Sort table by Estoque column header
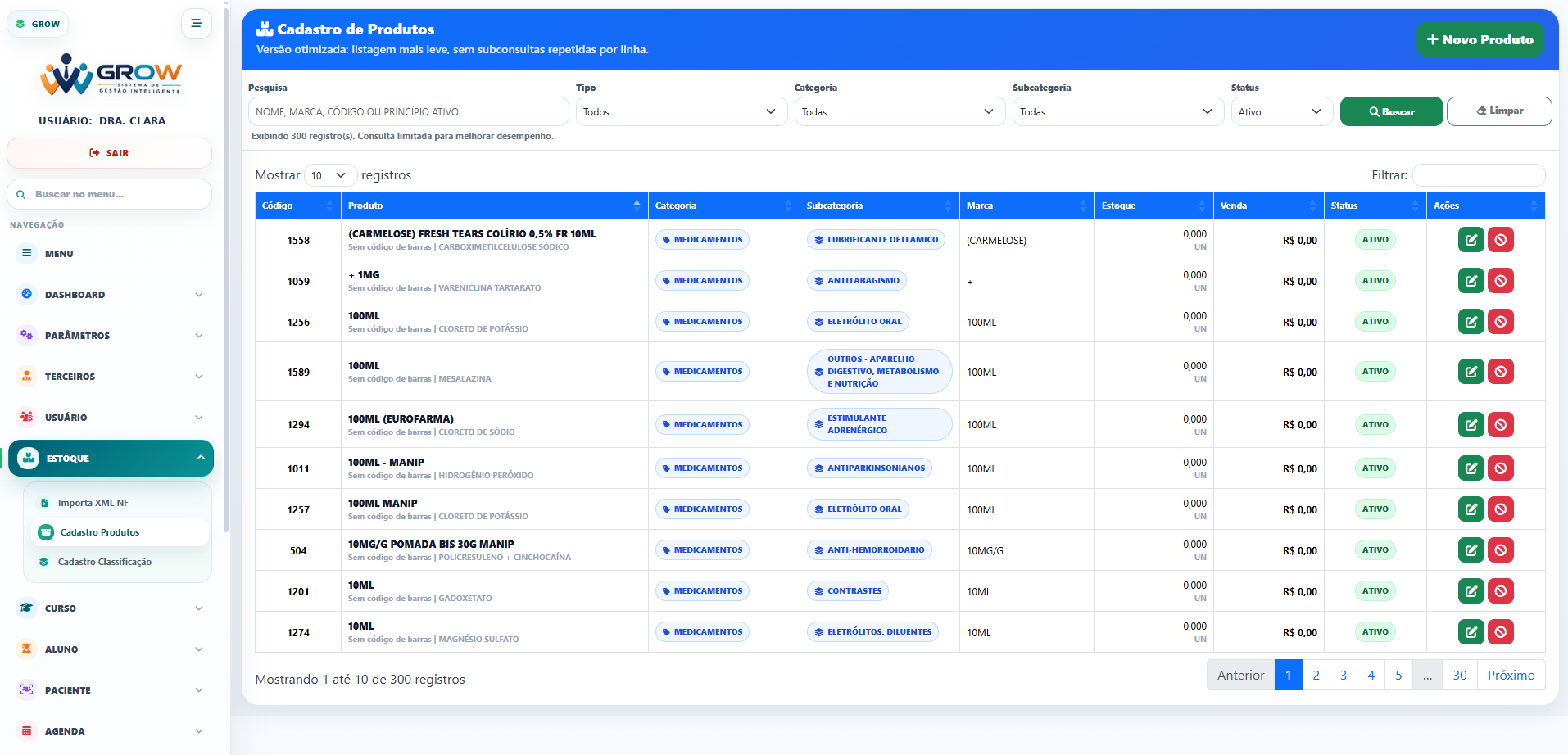Image resolution: width=1568 pixels, height=755 pixels. point(1154,206)
